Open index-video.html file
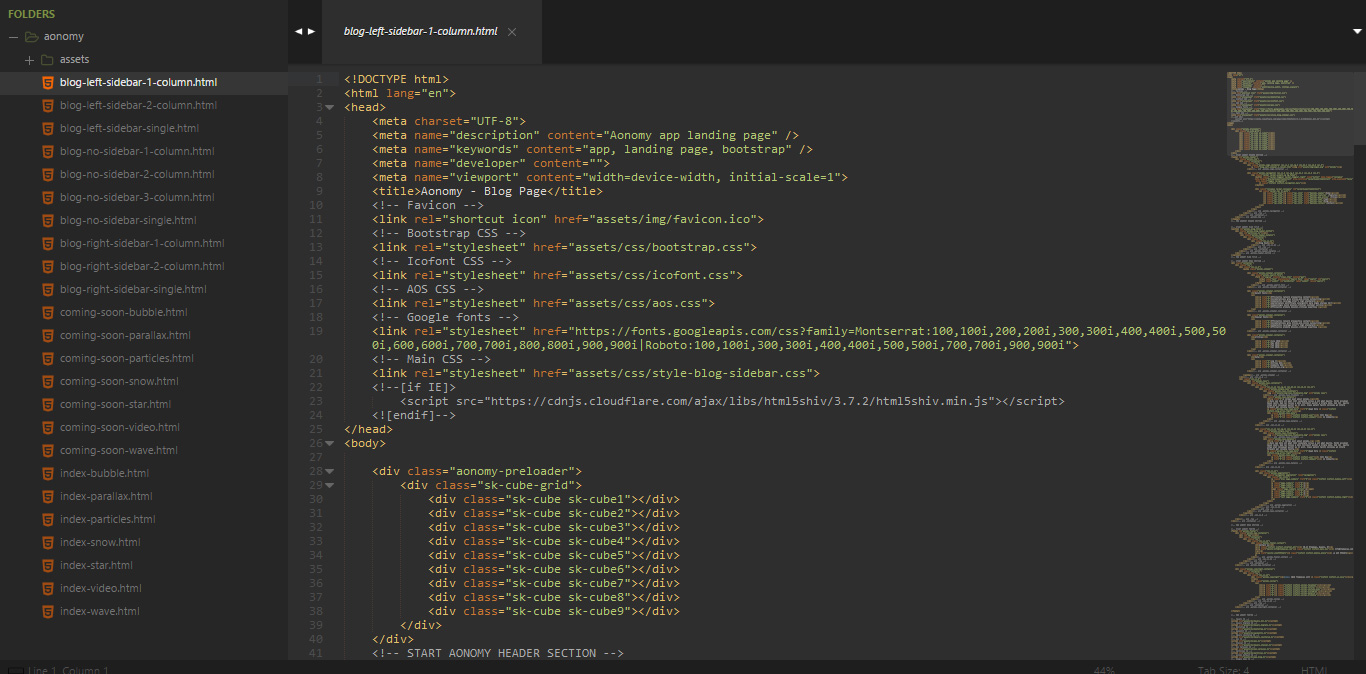 101,588
